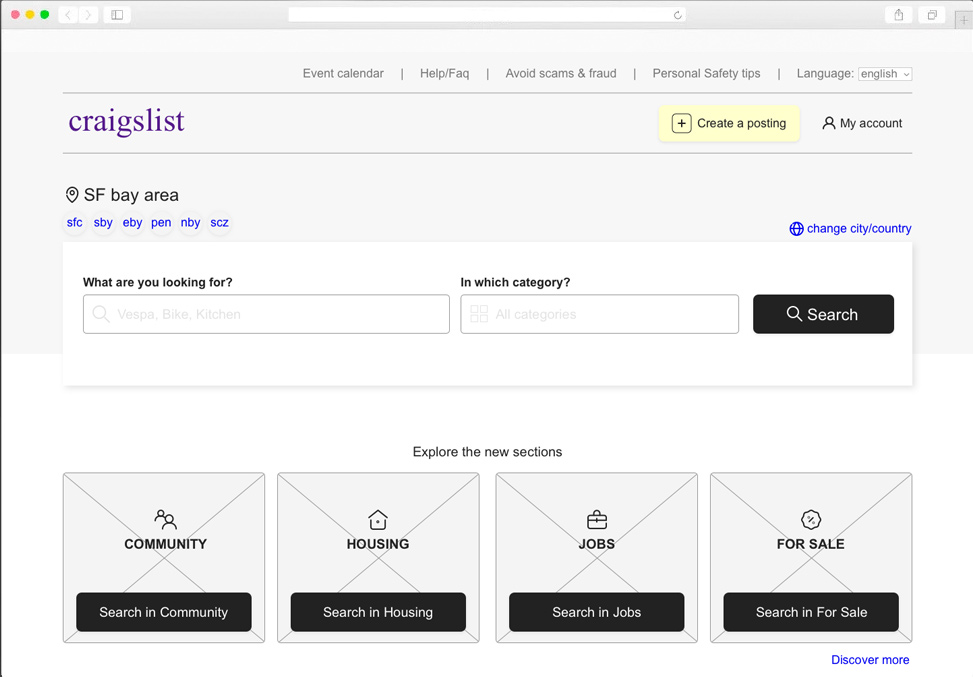Click the Discover more link
The height and width of the screenshot is (677, 973).
(x=870, y=660)
